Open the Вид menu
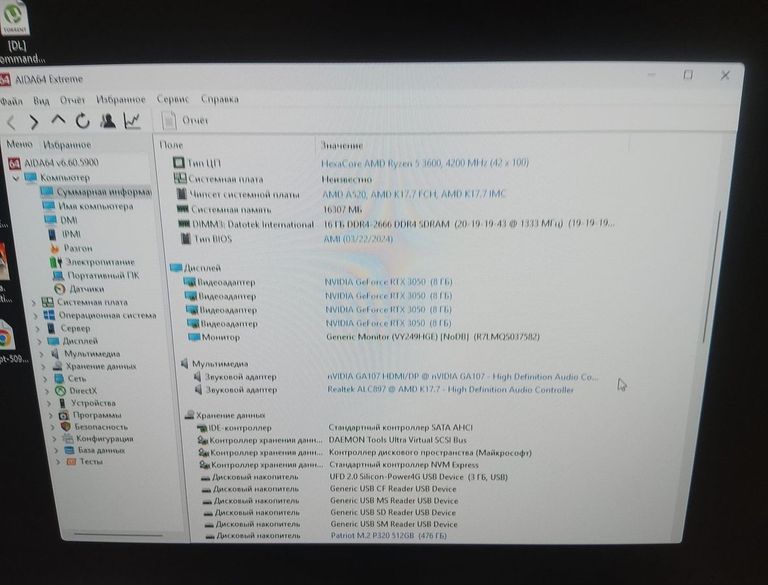 (41, 100)
